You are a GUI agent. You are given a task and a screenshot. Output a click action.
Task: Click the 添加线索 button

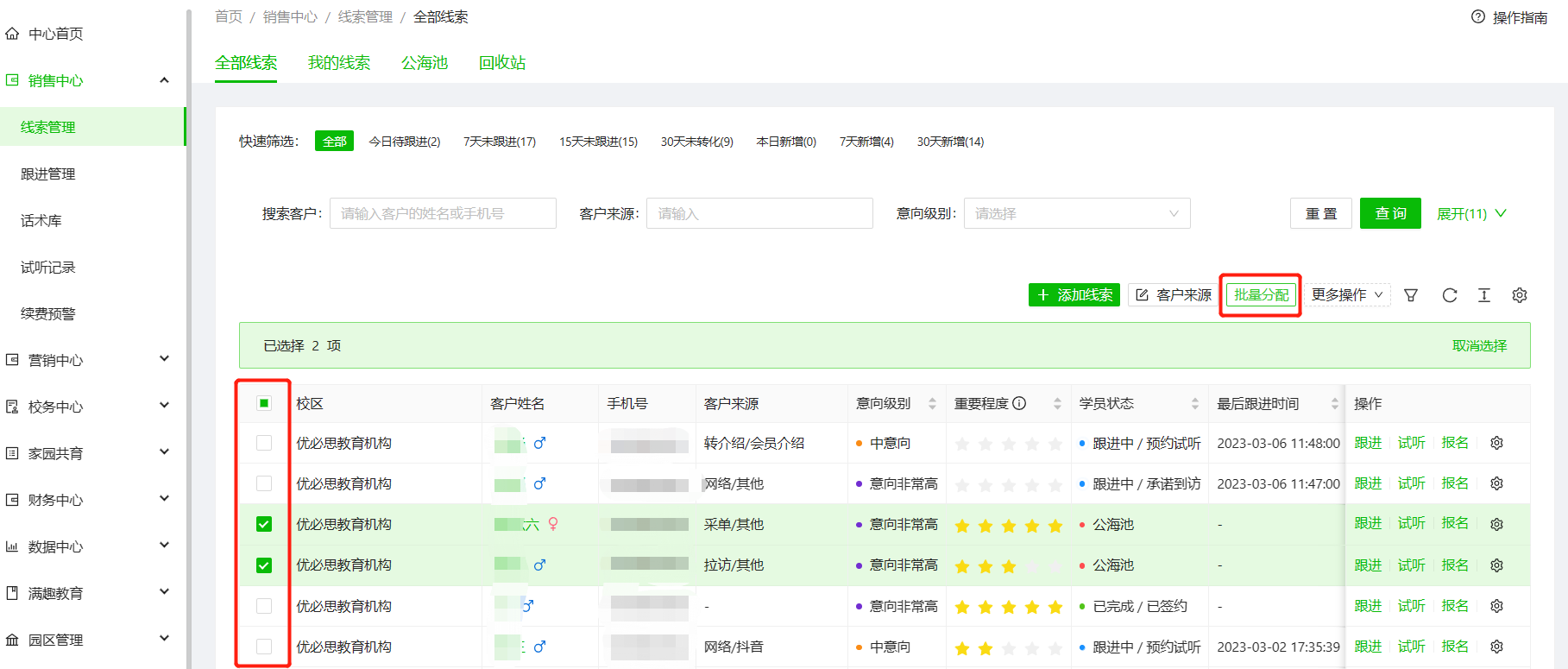1074,295
